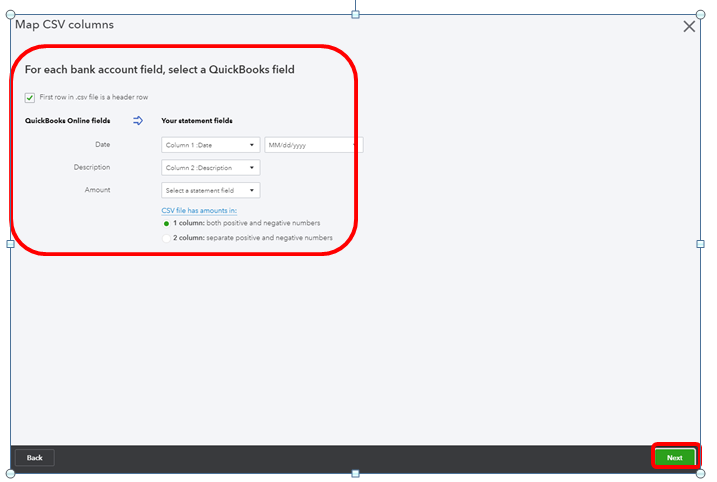Click the Back button
The height and width of the screenshot is (482, 717).
point(35,458)
